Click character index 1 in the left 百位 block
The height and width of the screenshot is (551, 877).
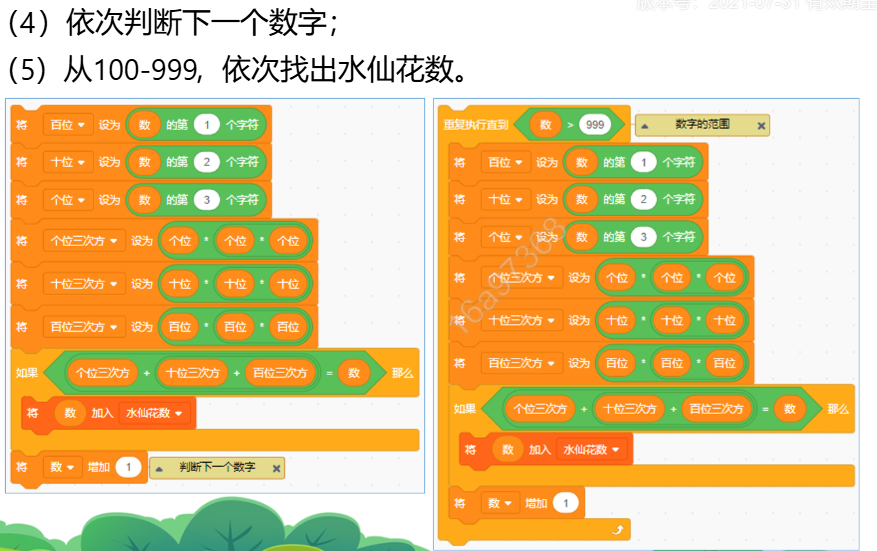click(x=206, y=125)
